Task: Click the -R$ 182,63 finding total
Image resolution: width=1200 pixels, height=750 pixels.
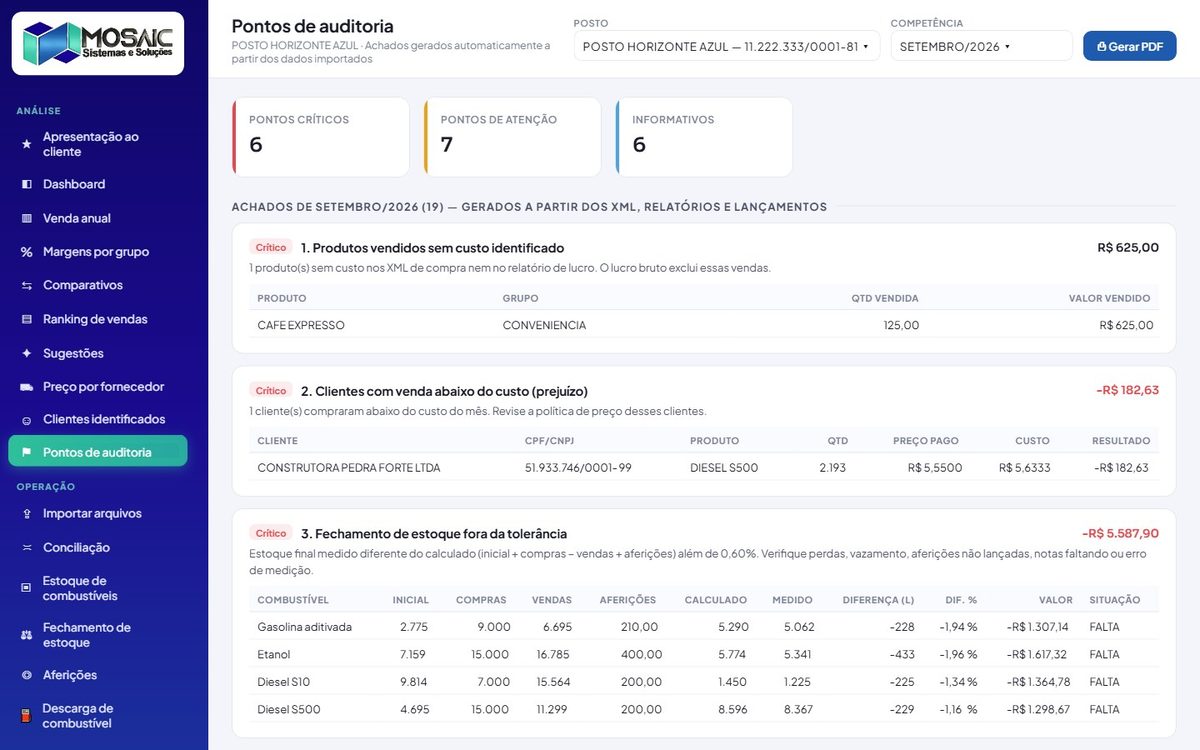Action: (x=1127, y=391)
